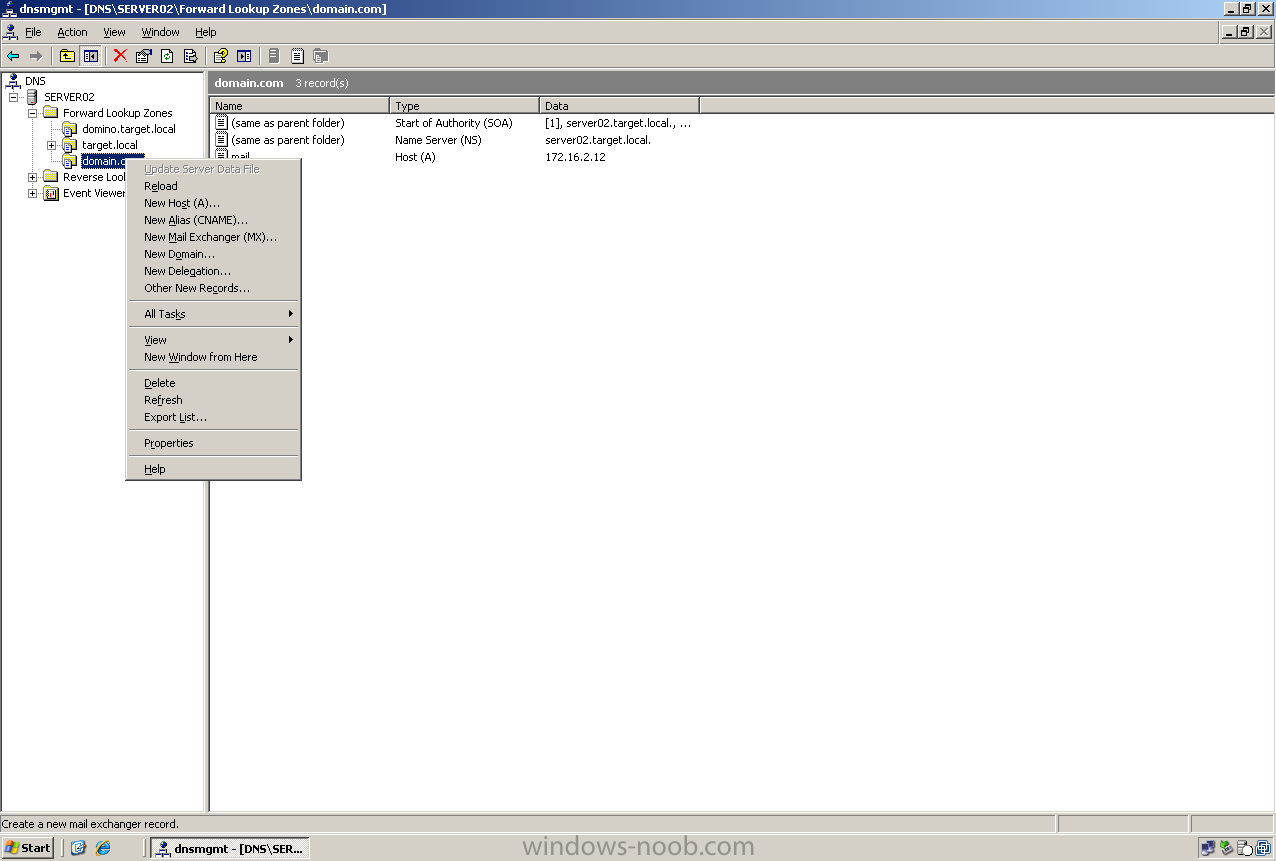Expand the target.local zone node
1276x861 pixels.
(x=52, y=145)
